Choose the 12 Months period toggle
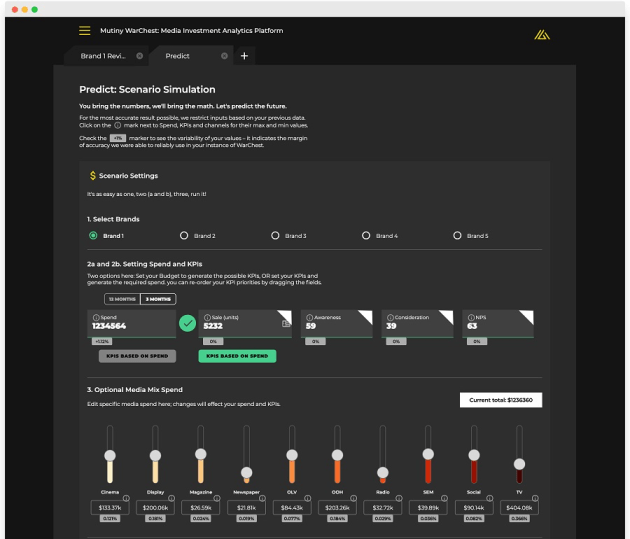The image size is (630, 539). 122,299
